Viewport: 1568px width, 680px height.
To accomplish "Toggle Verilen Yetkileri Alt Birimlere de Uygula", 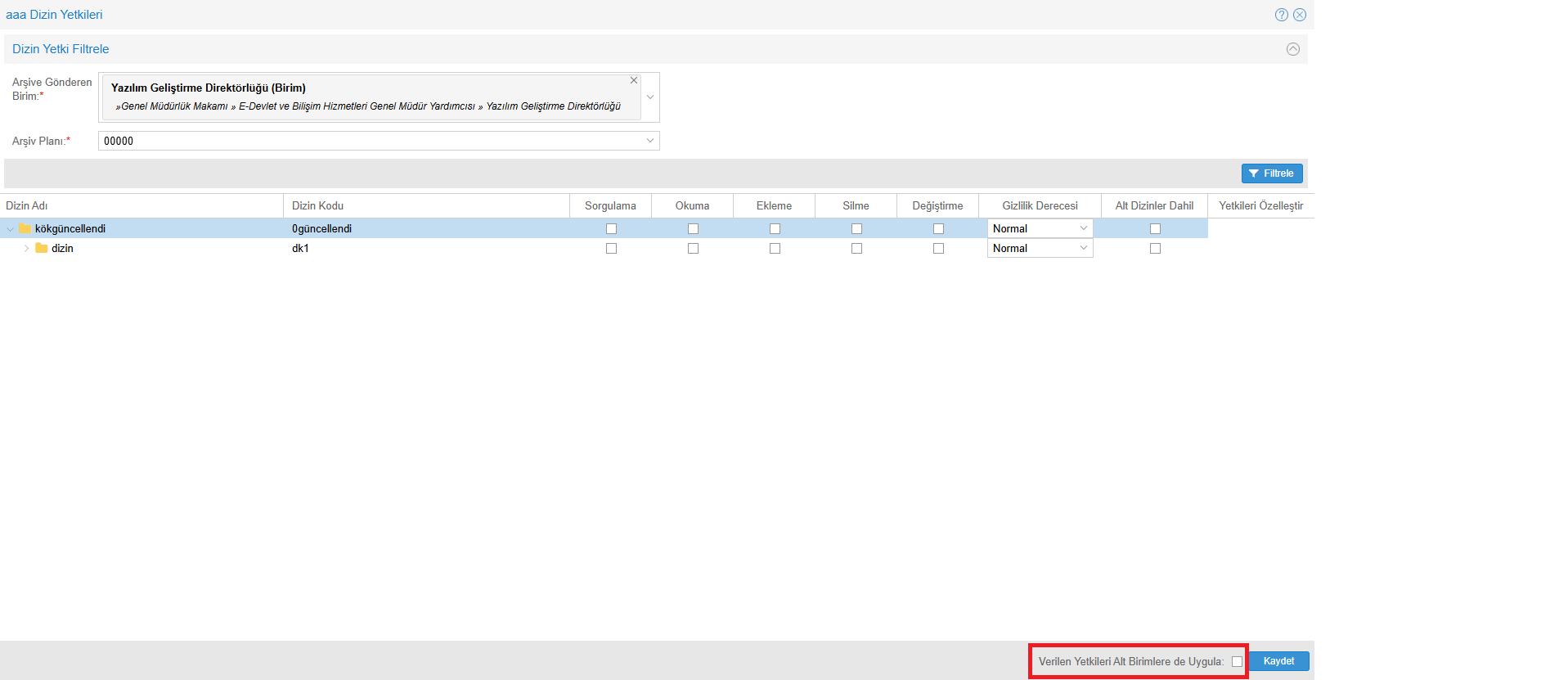I will pyautogui.click(x=1237, y=661).
